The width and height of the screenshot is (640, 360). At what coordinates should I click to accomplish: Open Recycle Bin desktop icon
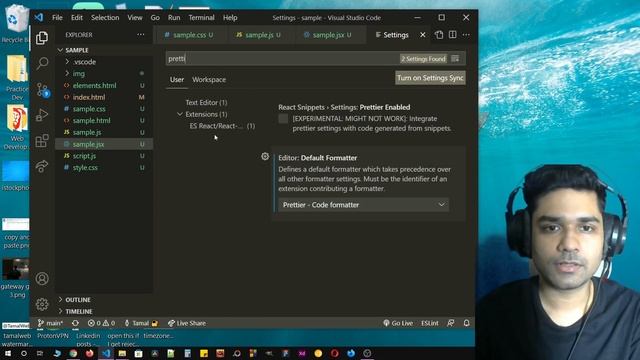16,23
